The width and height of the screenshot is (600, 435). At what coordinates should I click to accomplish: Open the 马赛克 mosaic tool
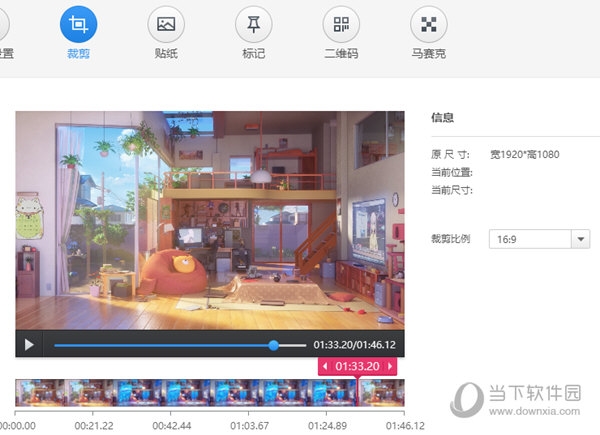pyautogui.click(x=429, y=24)
